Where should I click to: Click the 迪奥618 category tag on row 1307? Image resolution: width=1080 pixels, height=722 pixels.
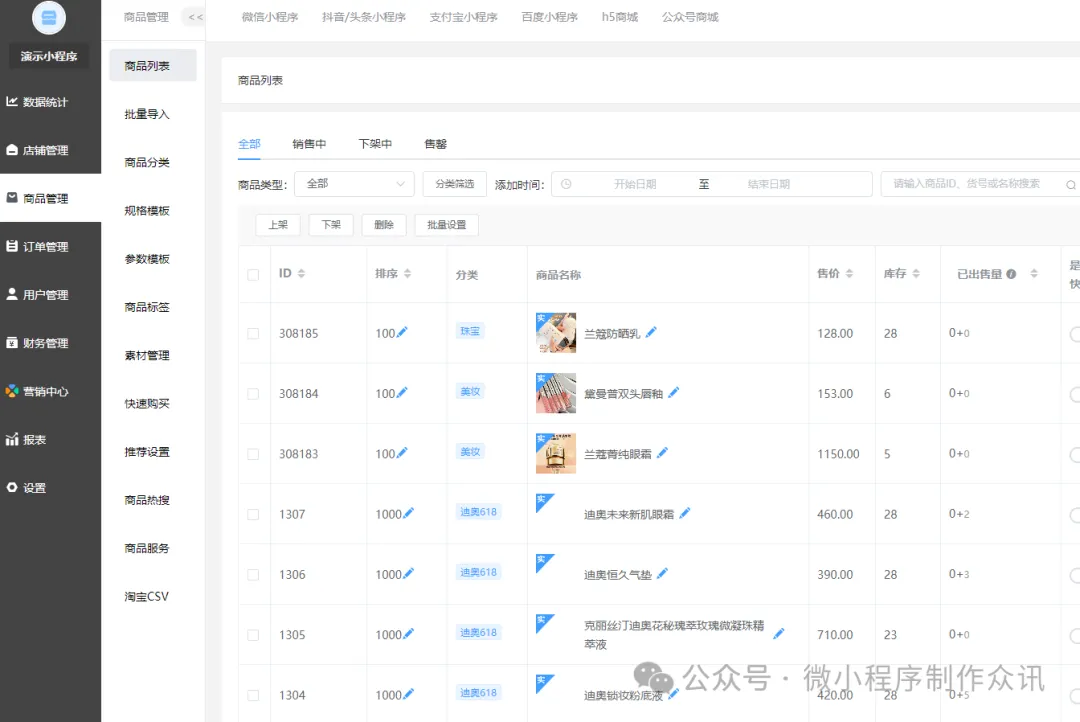point(478,512)
